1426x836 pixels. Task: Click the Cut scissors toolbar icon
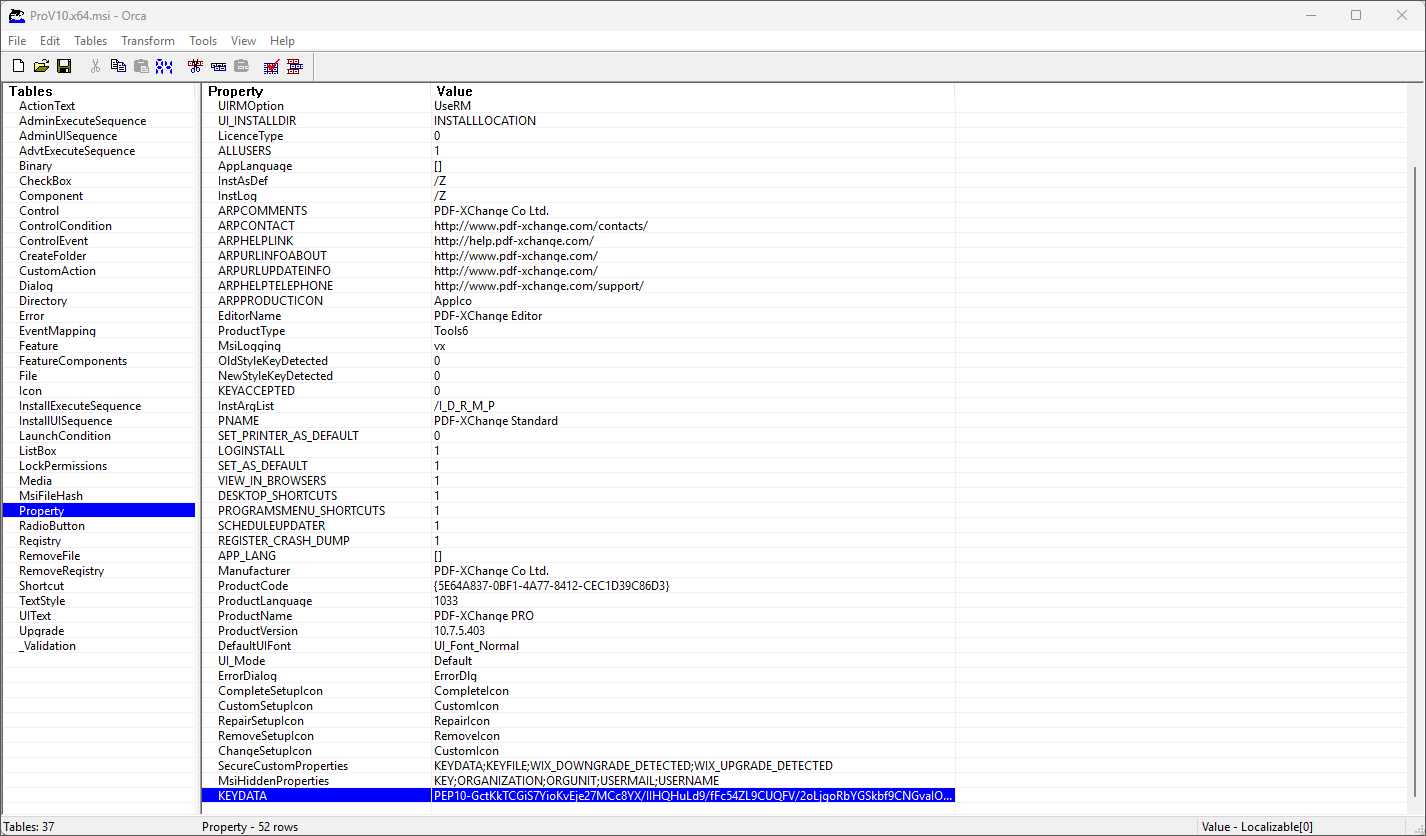(x=95, y=67)
